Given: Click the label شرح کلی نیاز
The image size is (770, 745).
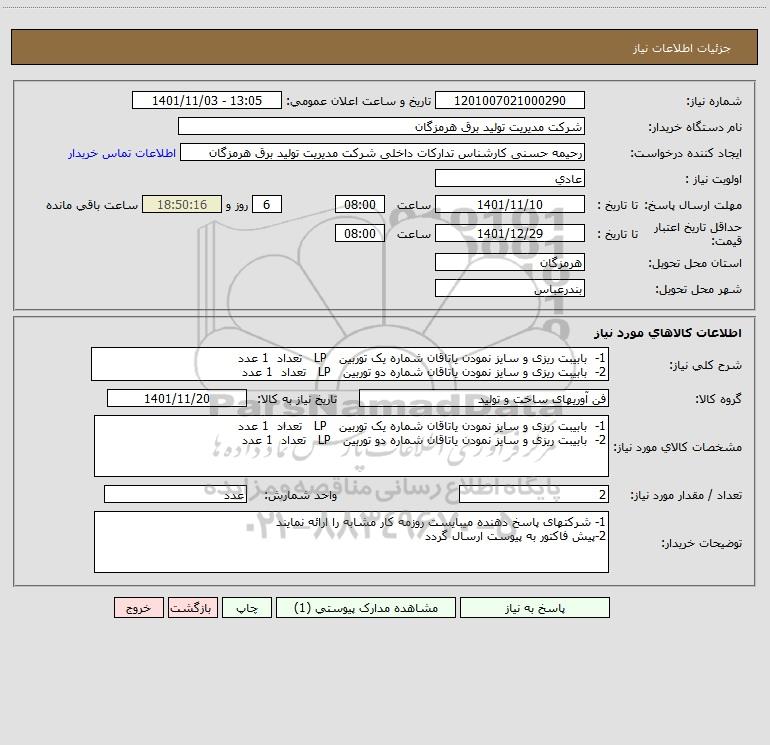Looking at the screenshot, I should tap(706, 366).
